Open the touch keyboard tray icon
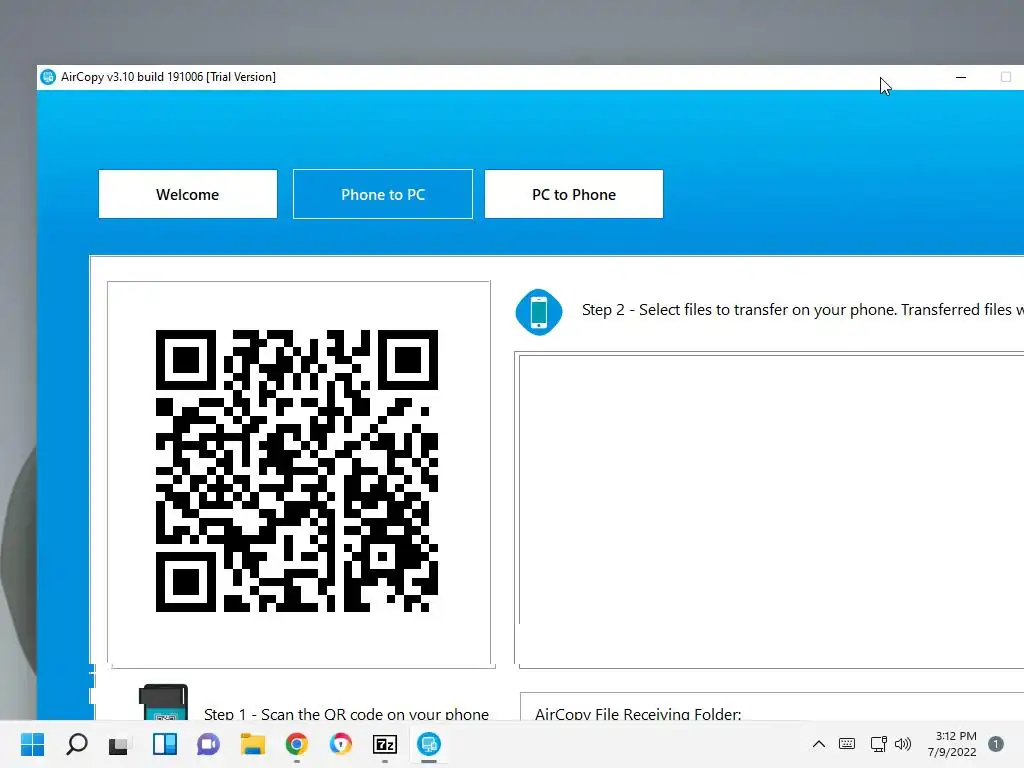Image resolution: width=1024 pixels, height=768 pixels. pos(847,744)
